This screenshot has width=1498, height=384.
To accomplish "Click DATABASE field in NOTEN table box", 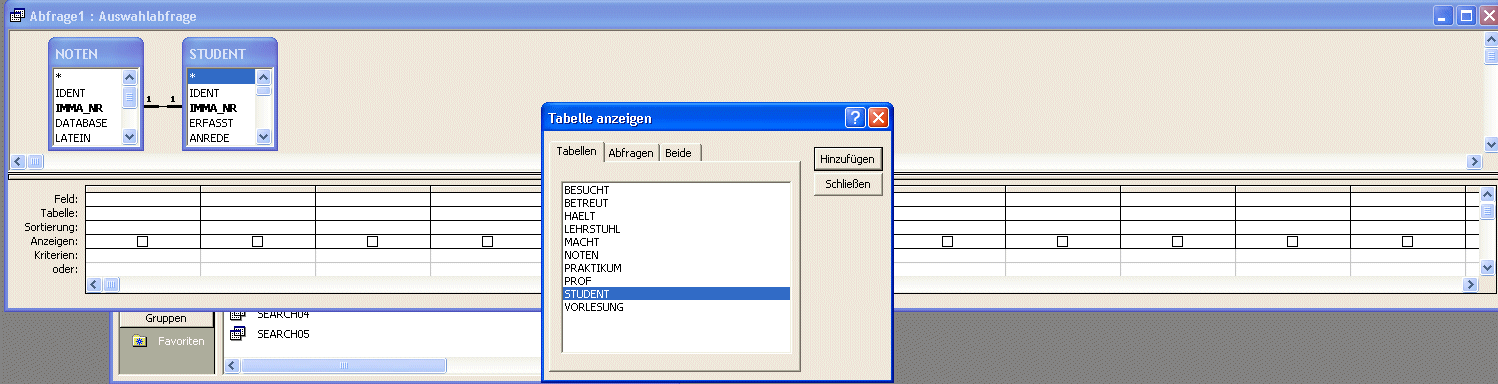I will 88,123.
